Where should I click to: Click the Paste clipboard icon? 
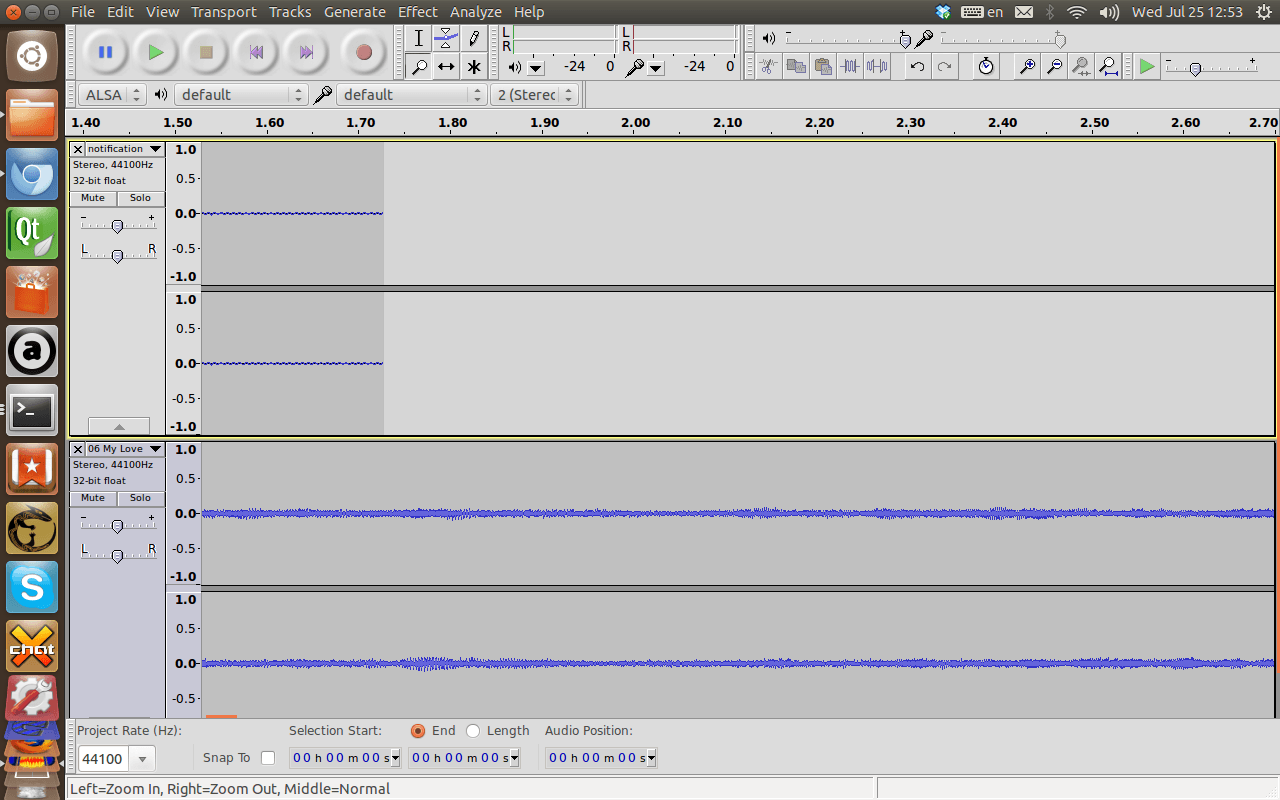coord(823,67)
